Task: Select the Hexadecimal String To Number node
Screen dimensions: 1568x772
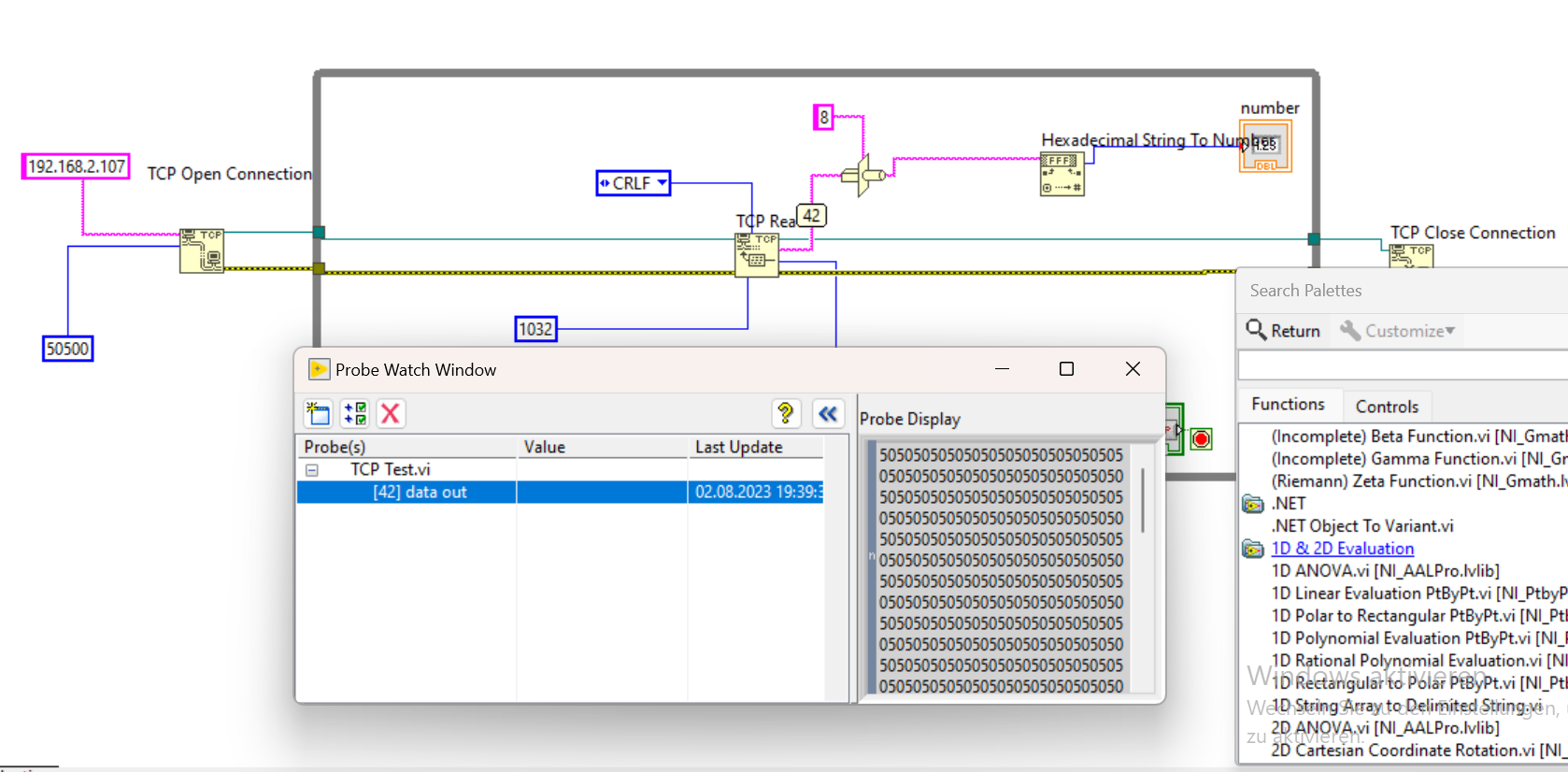Action: [x=1062, y=174]
